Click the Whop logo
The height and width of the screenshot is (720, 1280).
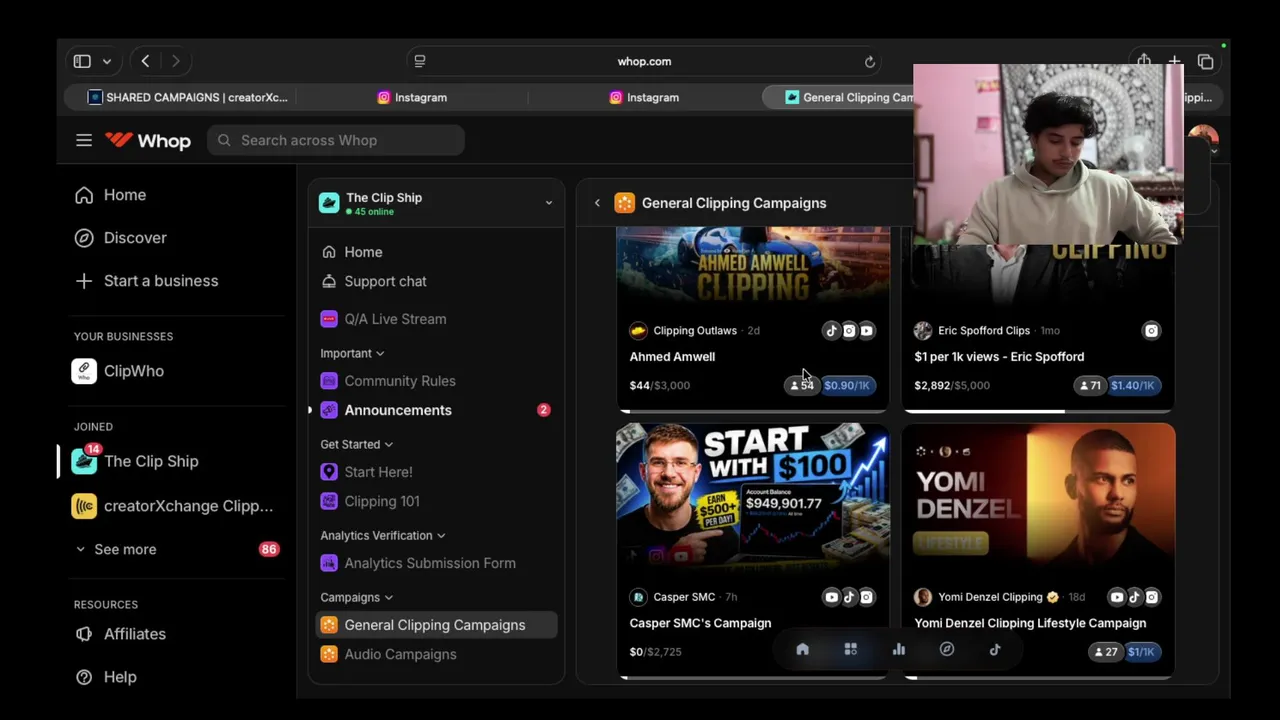click(x=148, y=140)
